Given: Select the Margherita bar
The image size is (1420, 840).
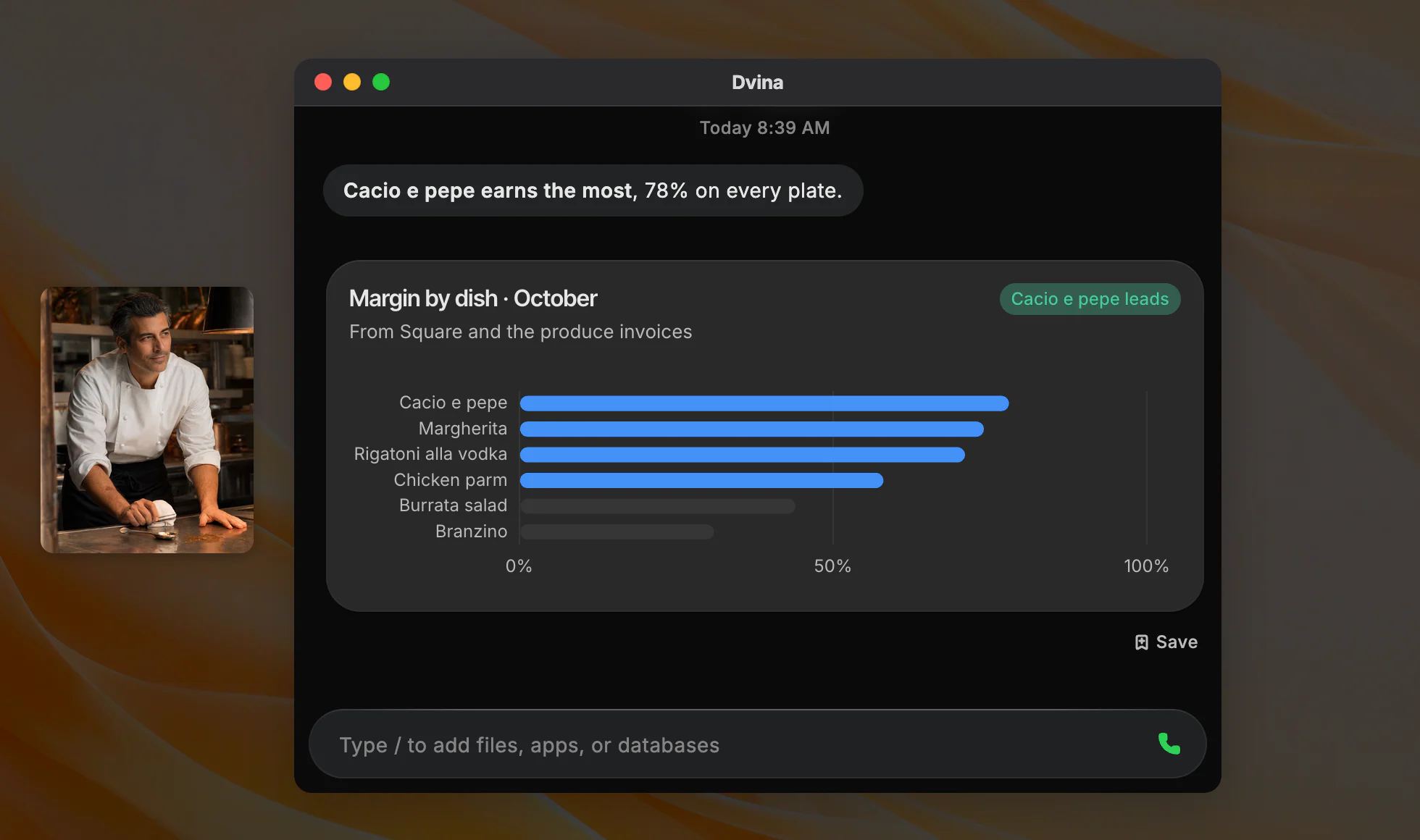Looking at the screenshot, I should coord(752,429).
